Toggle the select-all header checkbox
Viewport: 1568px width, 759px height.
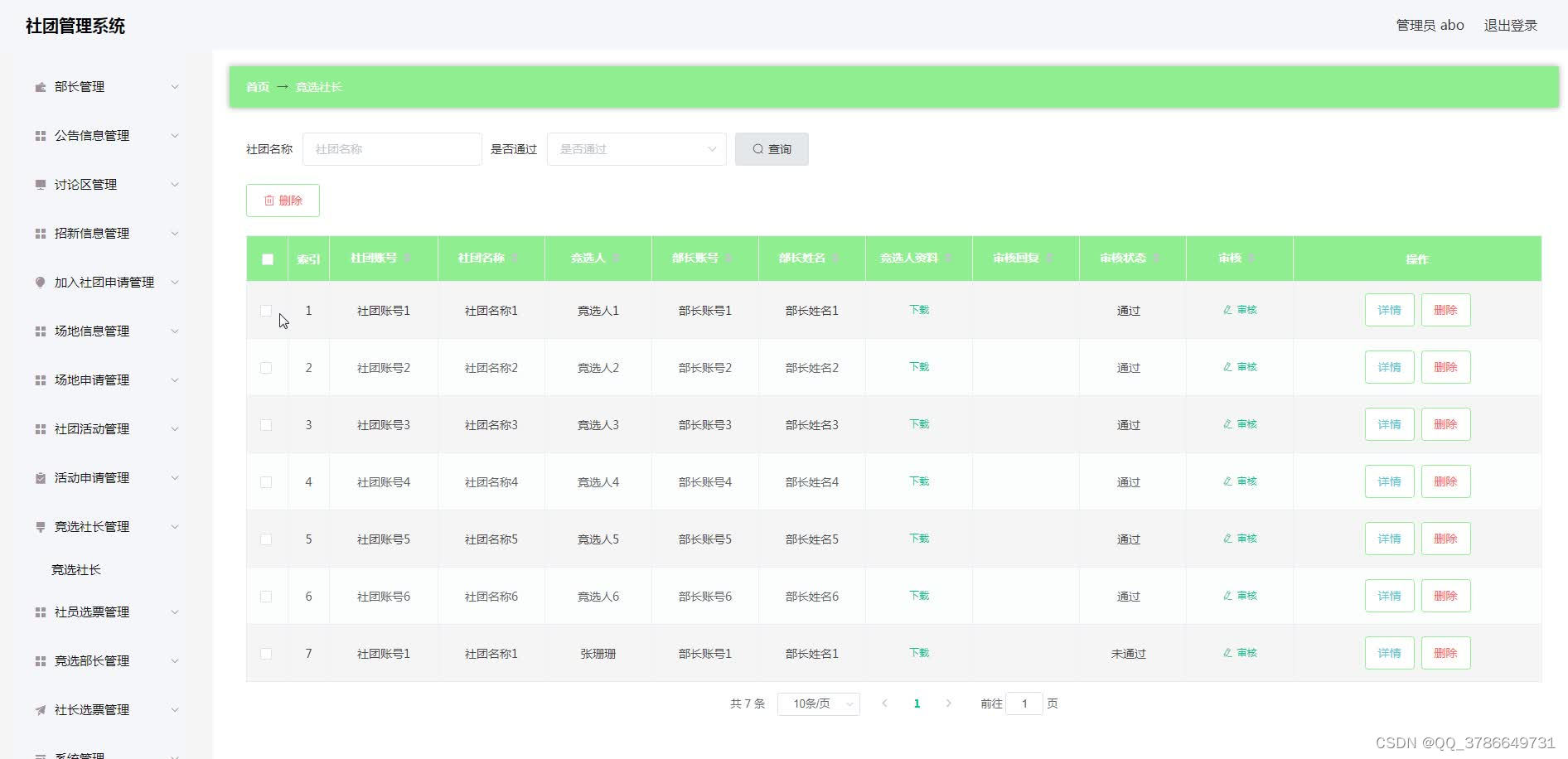tap(268, 259)
